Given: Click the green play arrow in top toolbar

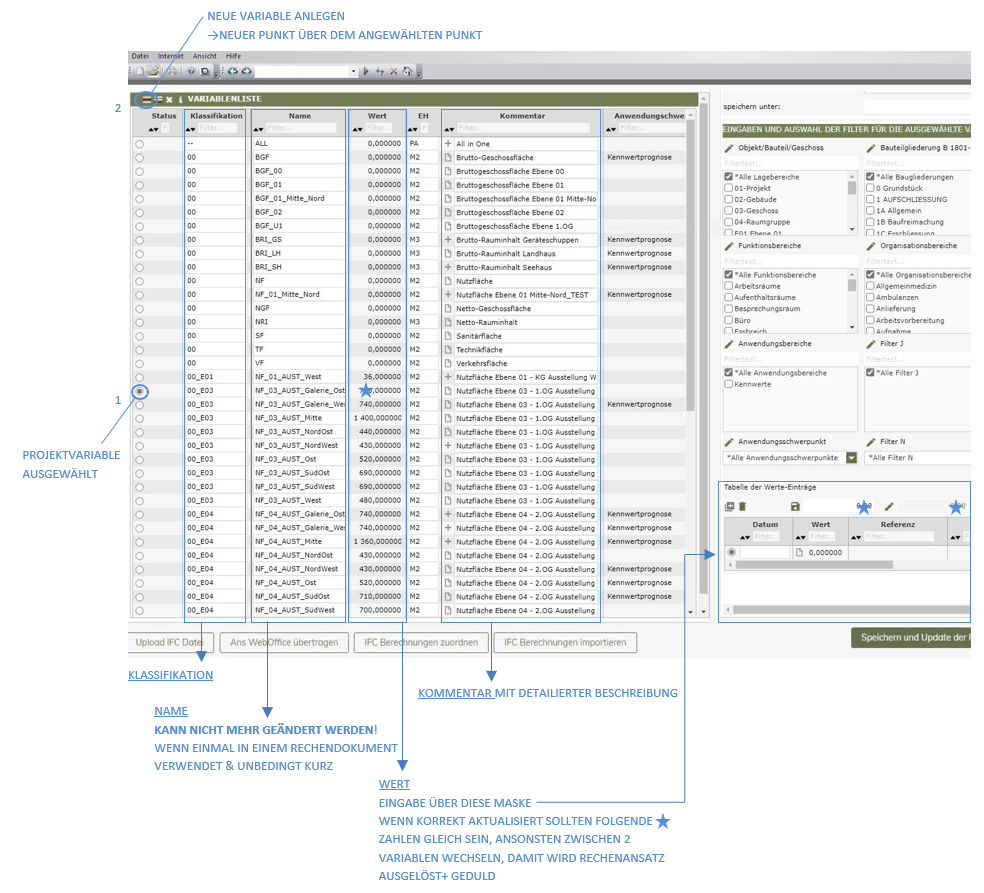Looking at the screenshot, I should click(x=366, y=72).
